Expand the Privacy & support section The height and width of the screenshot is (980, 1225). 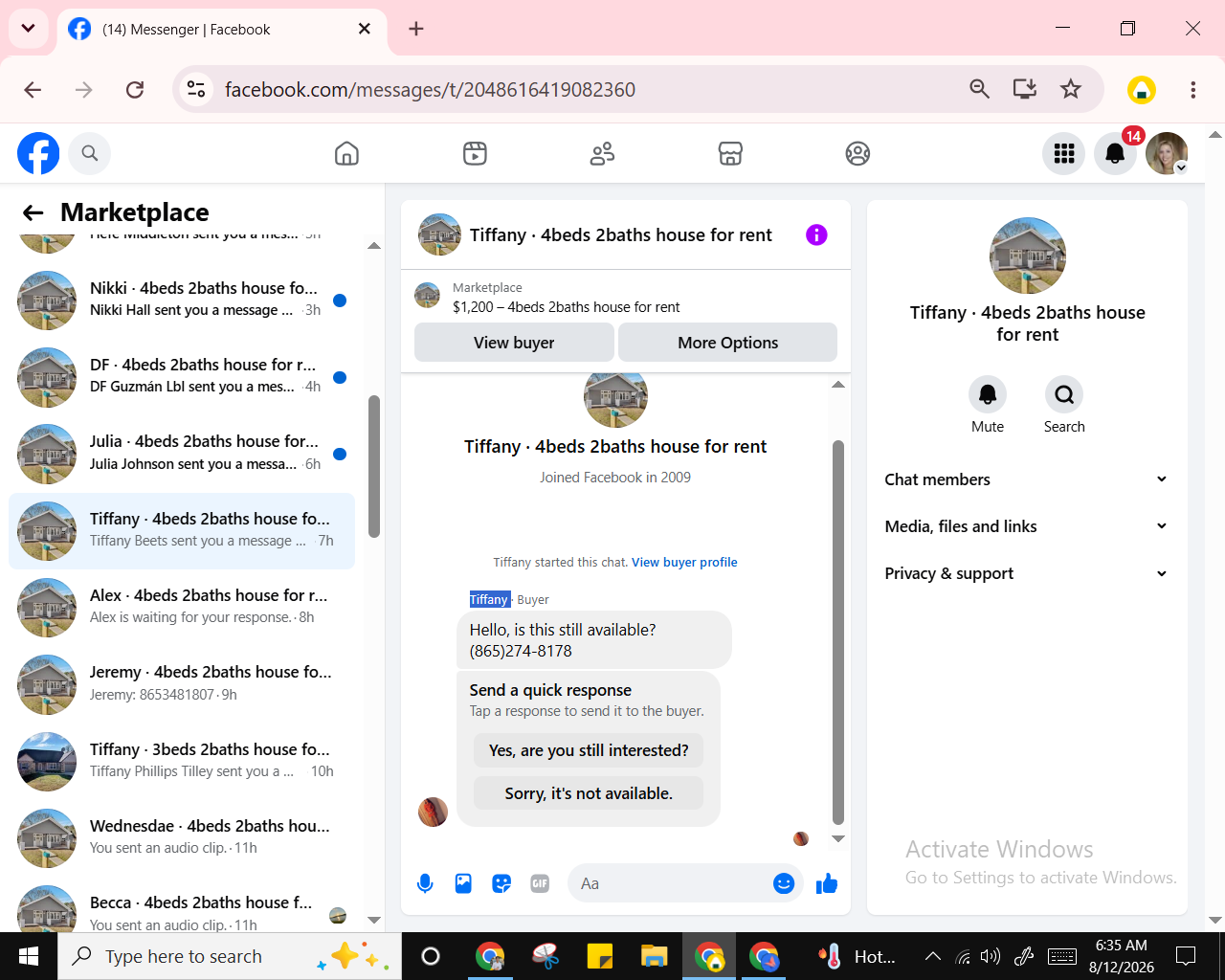pos(1027,573)
